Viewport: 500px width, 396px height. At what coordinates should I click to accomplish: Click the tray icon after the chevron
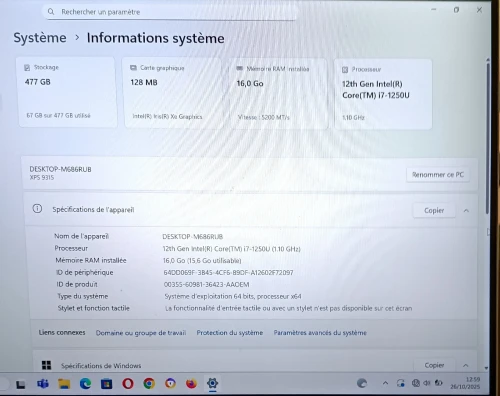pos(401,383)
